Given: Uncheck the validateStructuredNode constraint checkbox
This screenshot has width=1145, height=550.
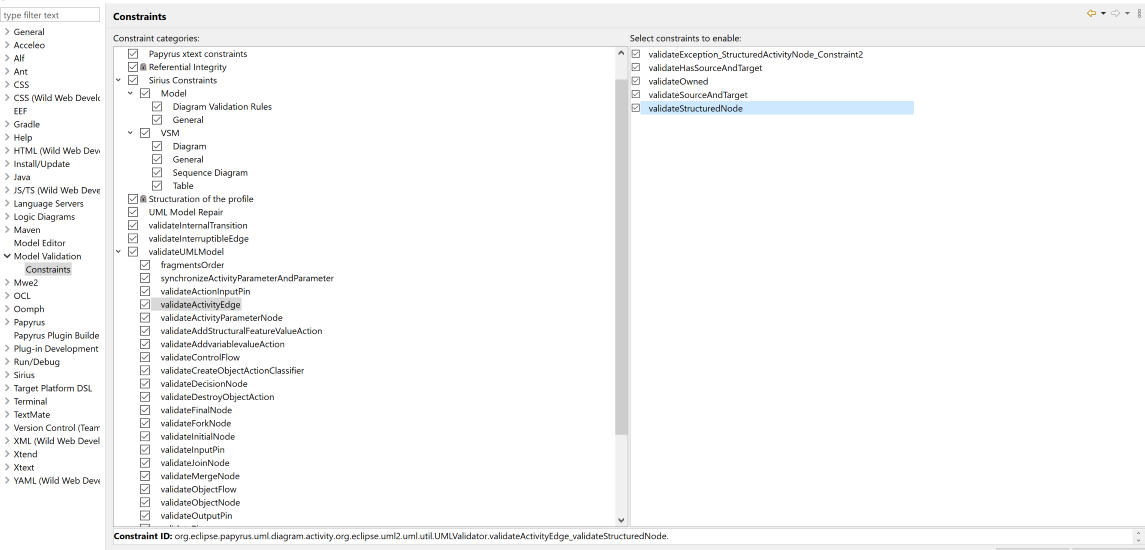Looking at the screenshot, I should point(636,108).
